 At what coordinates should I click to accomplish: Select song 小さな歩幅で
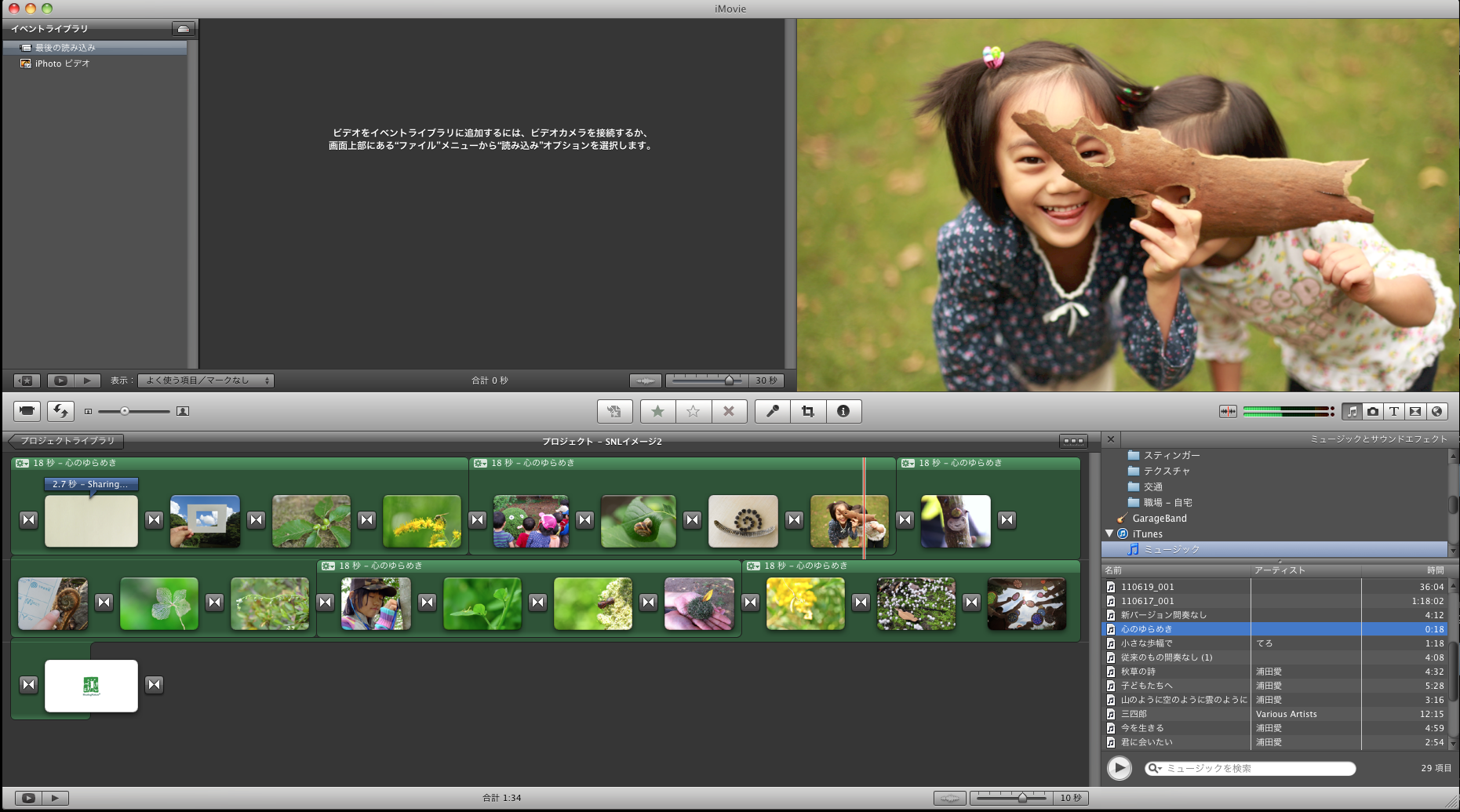[x=1274, y=643]
